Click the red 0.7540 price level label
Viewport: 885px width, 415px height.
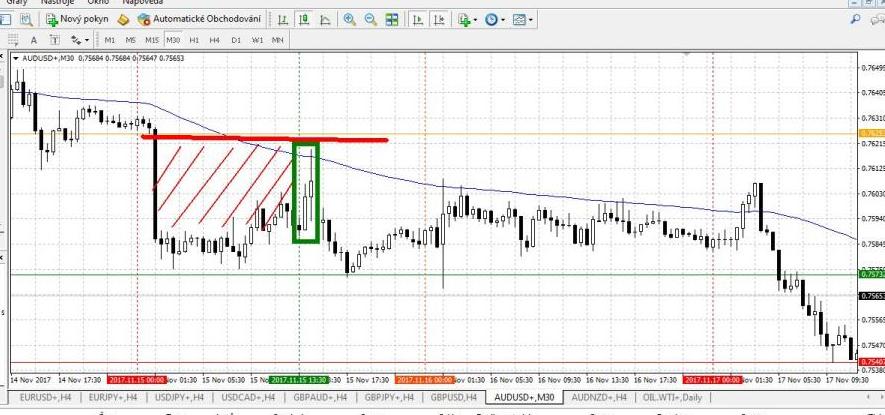871,362
